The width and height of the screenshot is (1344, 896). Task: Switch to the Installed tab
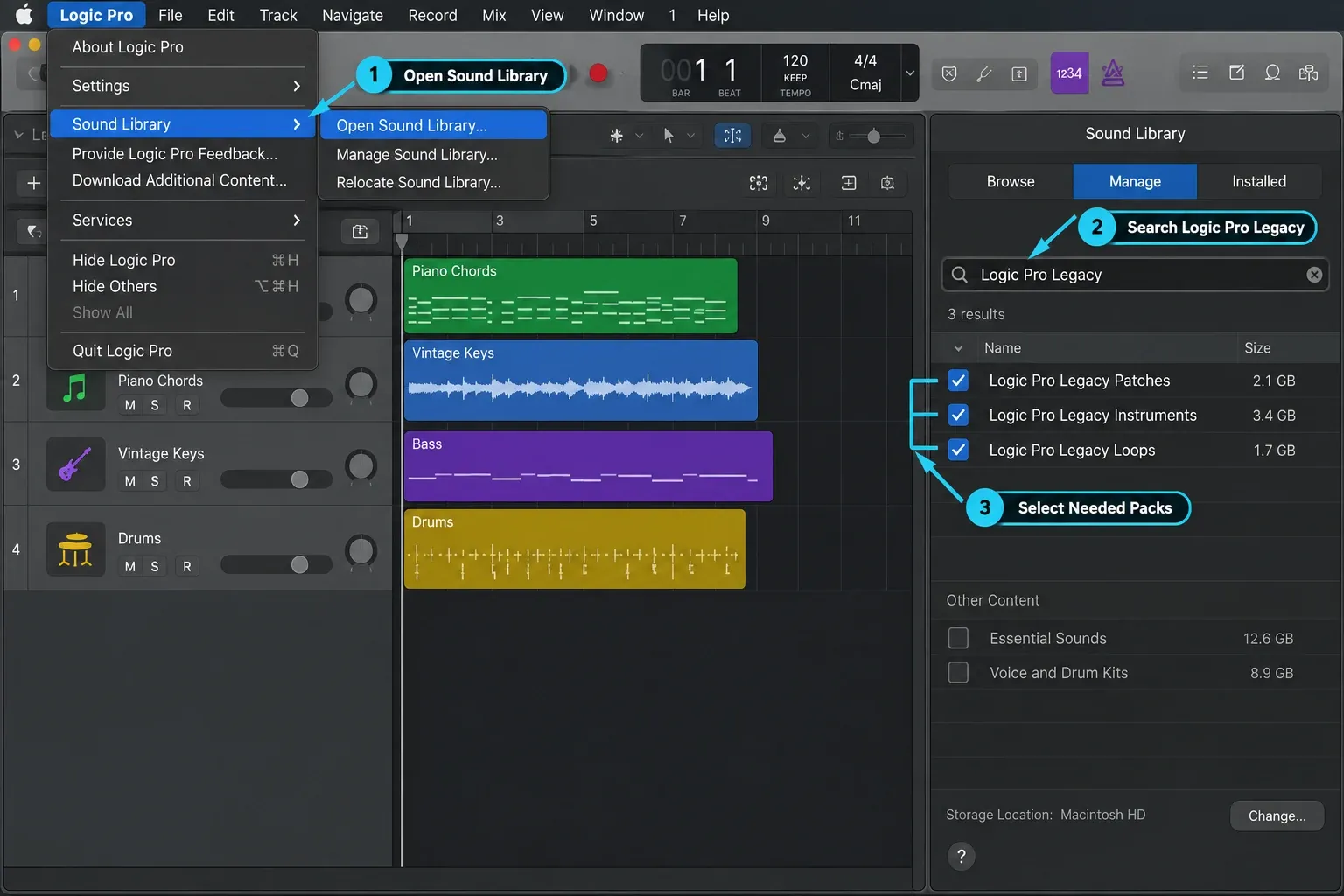coord(1259,181)
